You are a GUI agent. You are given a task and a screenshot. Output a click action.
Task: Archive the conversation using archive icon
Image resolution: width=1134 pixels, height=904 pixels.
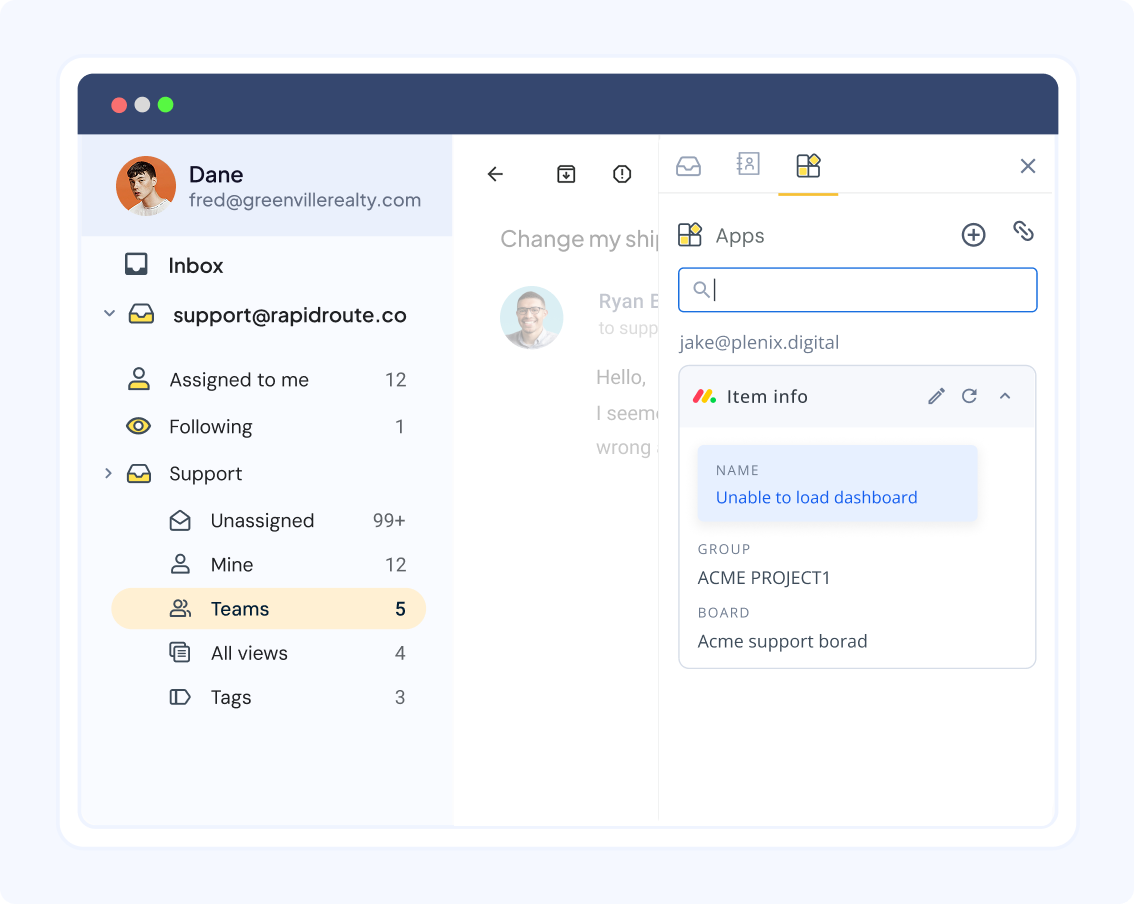566,174
